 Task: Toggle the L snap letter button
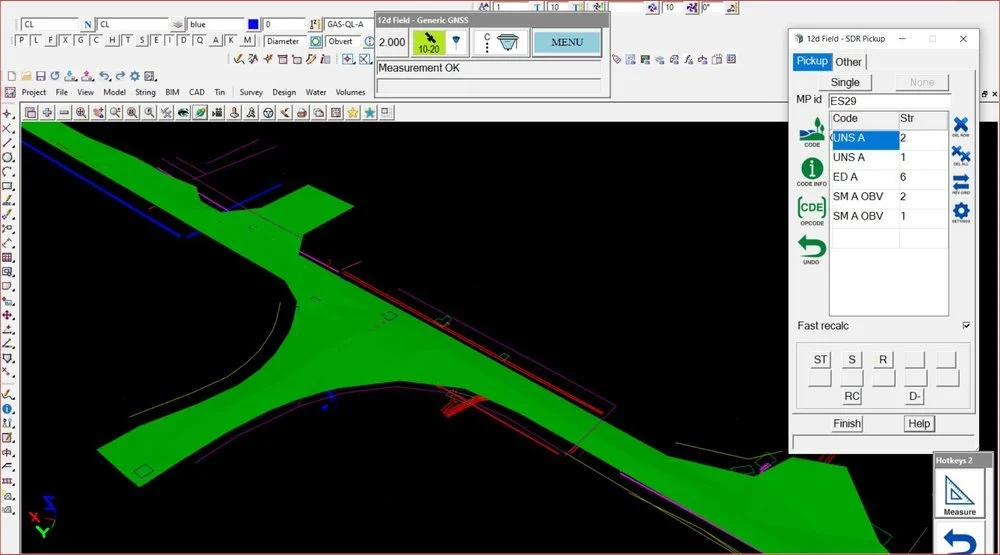click(36, 40)
